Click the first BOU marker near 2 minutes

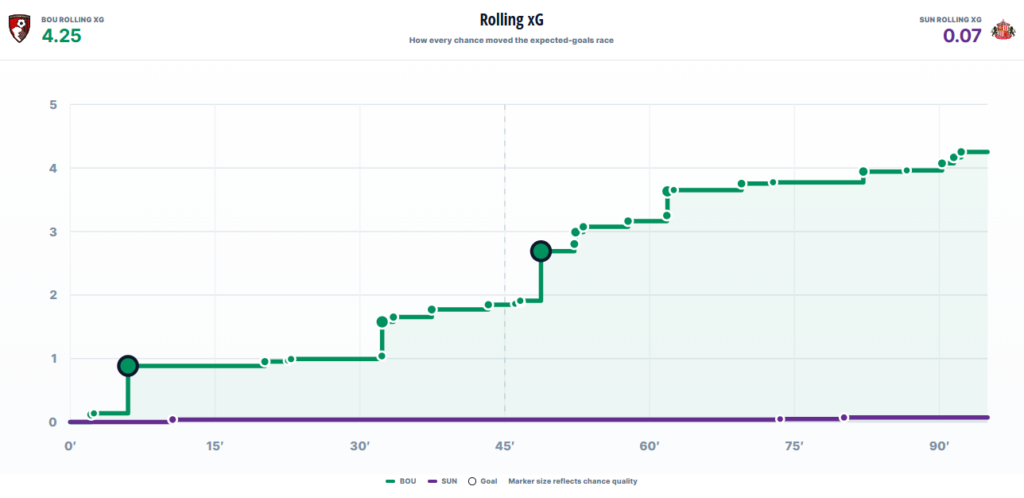[92, 414]
